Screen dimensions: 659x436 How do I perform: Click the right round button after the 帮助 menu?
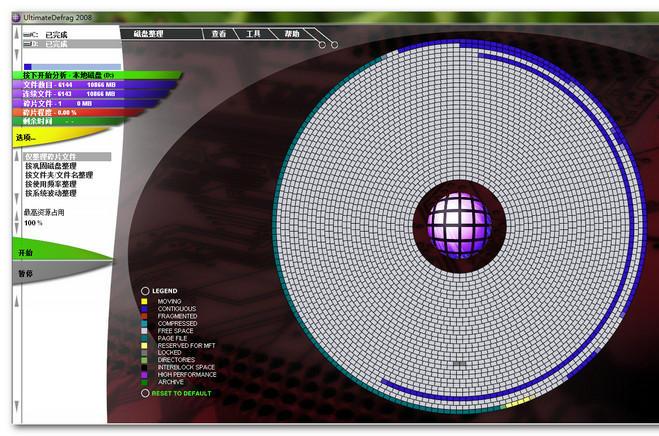click(334, 44)
